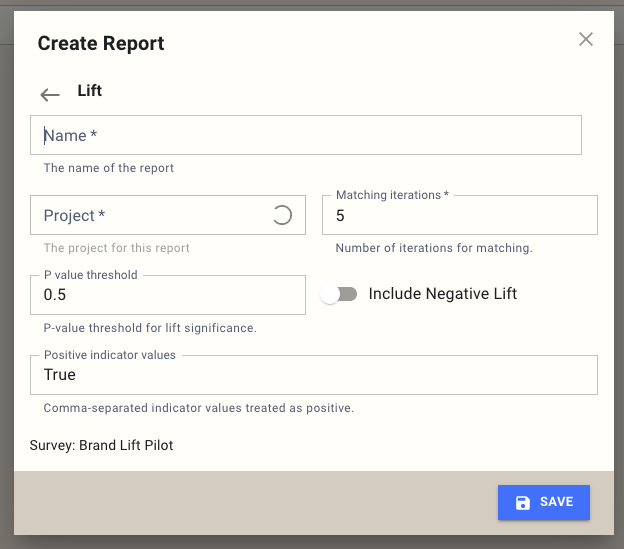
Task: Click the comma-separated indicator values hint
Action: point(199,408)
